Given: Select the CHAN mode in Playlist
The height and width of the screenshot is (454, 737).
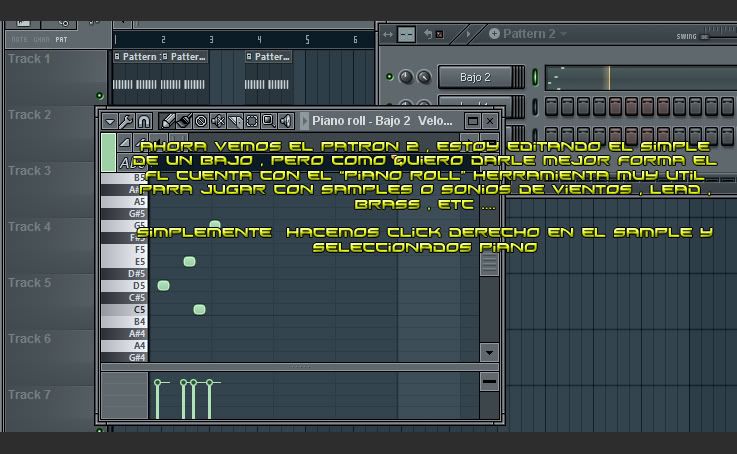Looking at the screenshot, I should 41,39.
